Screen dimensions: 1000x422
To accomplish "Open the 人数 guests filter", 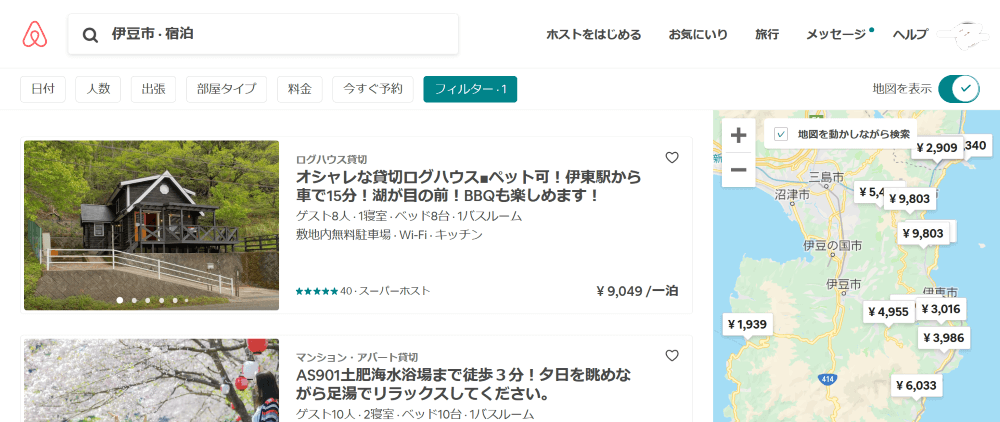I will [98, 89].
